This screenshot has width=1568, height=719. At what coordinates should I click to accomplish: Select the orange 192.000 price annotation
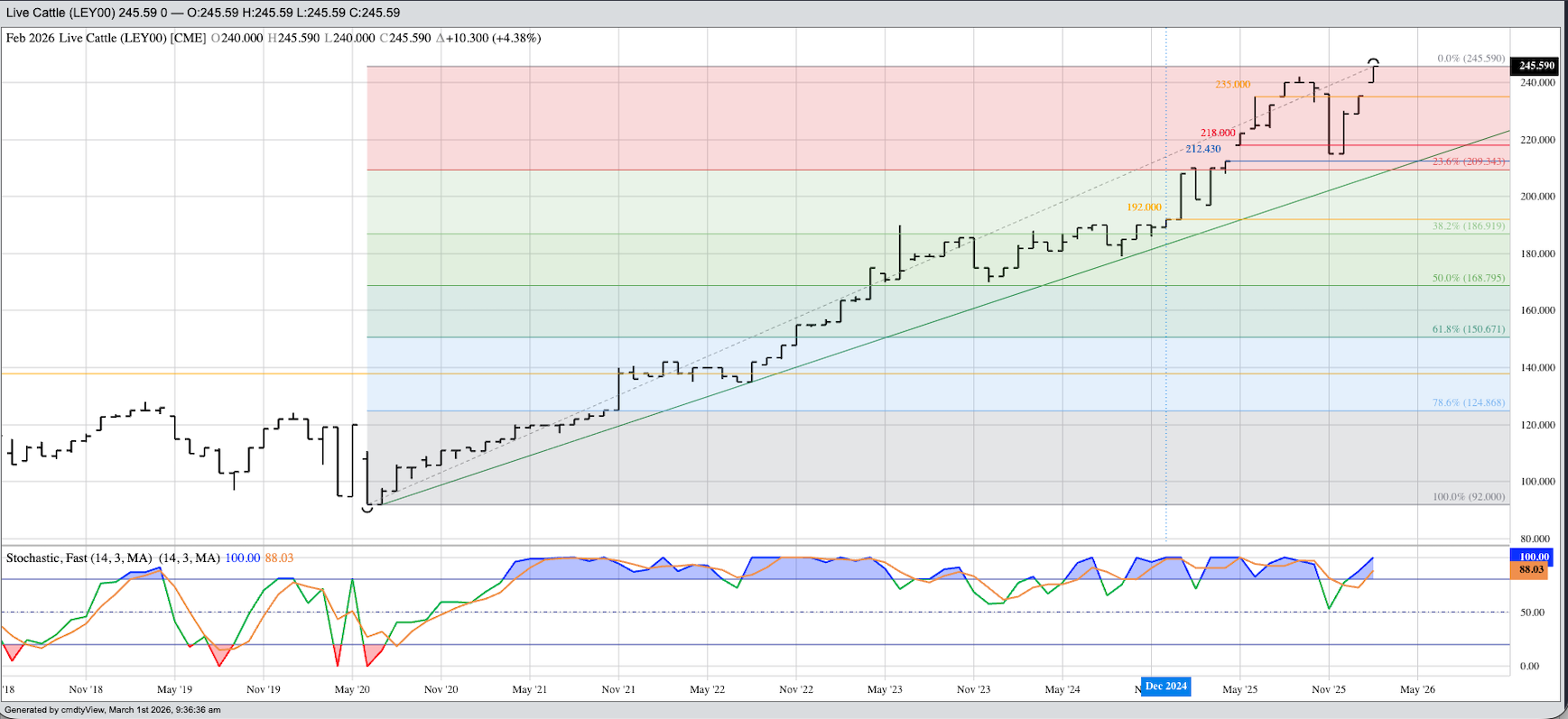click(x=1144, y=207)
